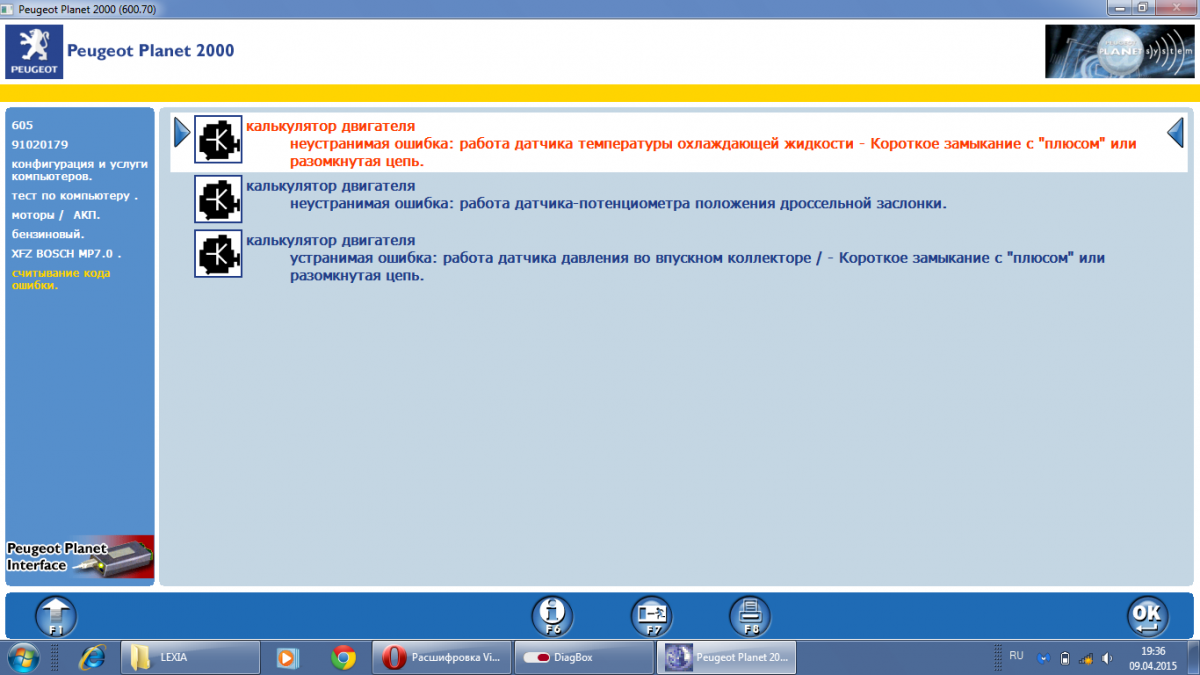Image resolution: width=1200 pixels, height=675 pixels.
Task: Click the 'Peugeot Planet 2000' header title
Action: pos(150,50)
